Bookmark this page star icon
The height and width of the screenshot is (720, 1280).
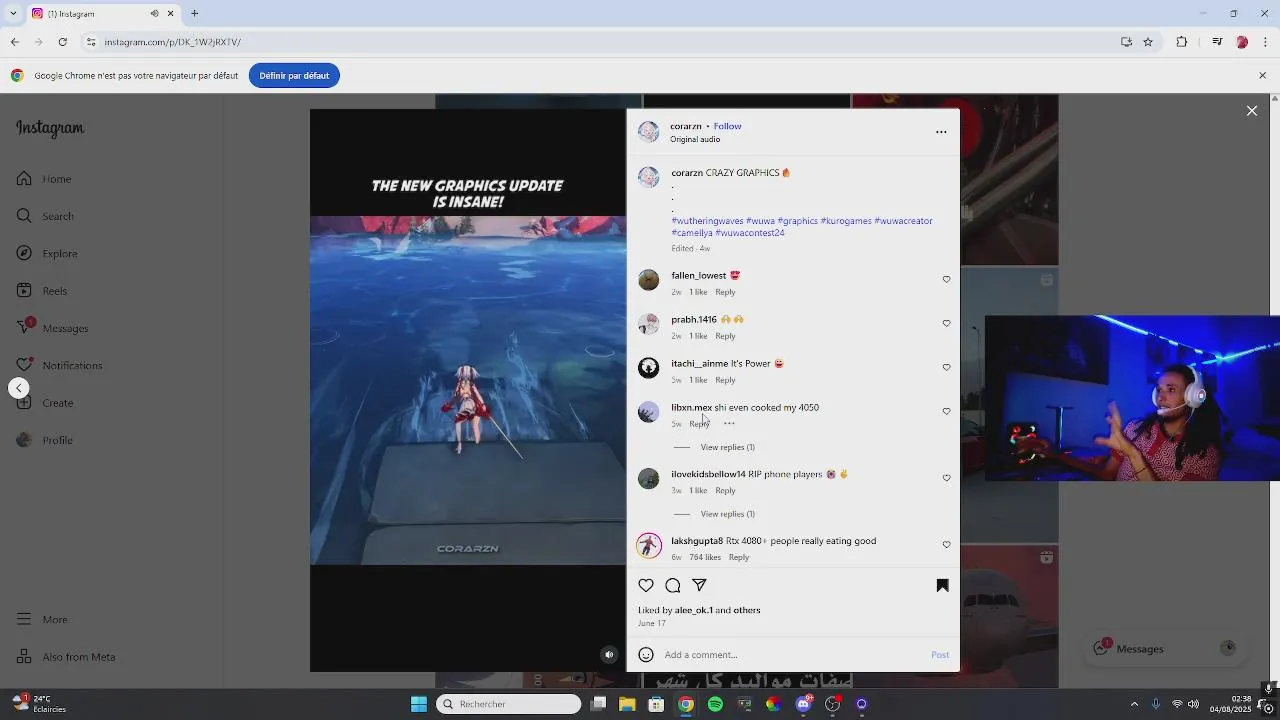click(1148, 42)
